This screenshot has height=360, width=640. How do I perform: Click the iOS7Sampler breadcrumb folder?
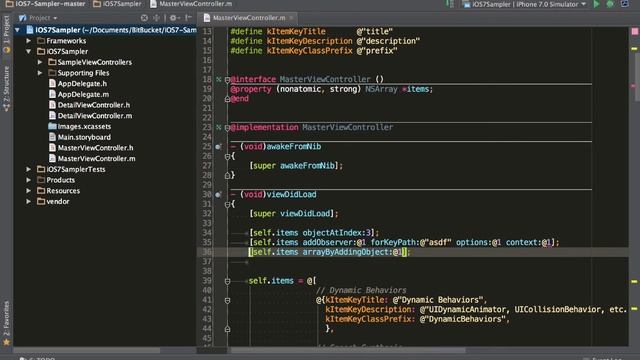tap(118, 4)
